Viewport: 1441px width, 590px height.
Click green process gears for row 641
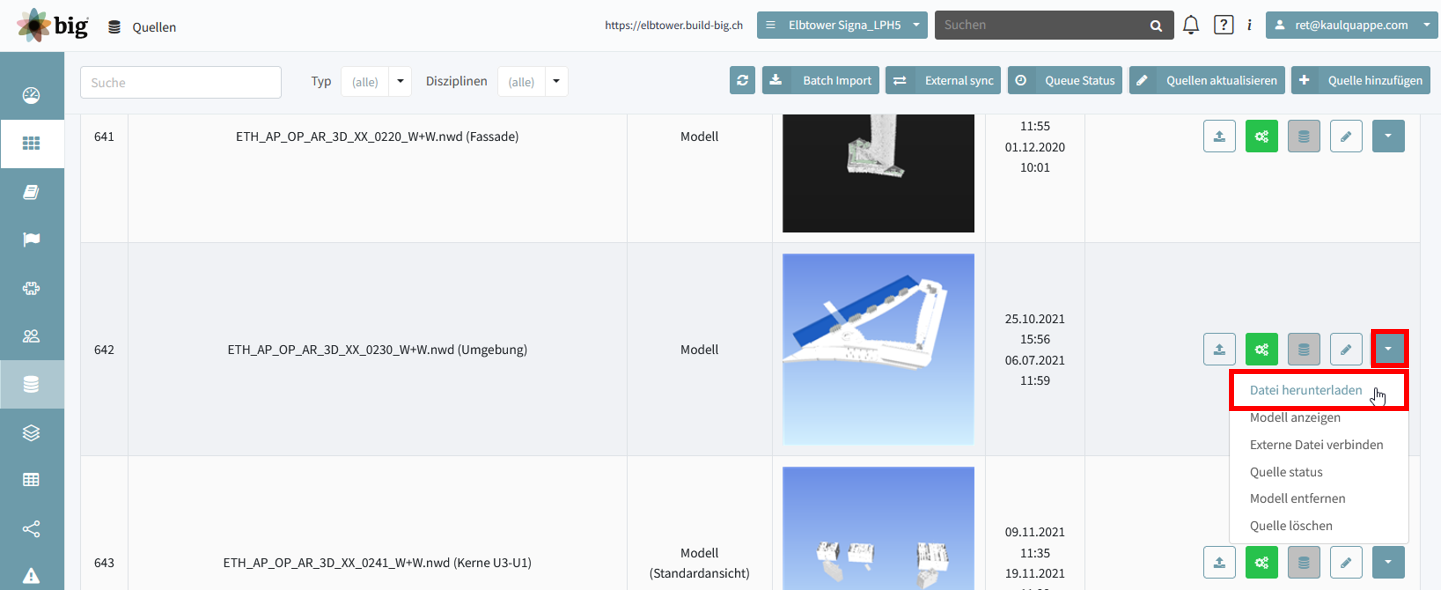point(1262,137)
